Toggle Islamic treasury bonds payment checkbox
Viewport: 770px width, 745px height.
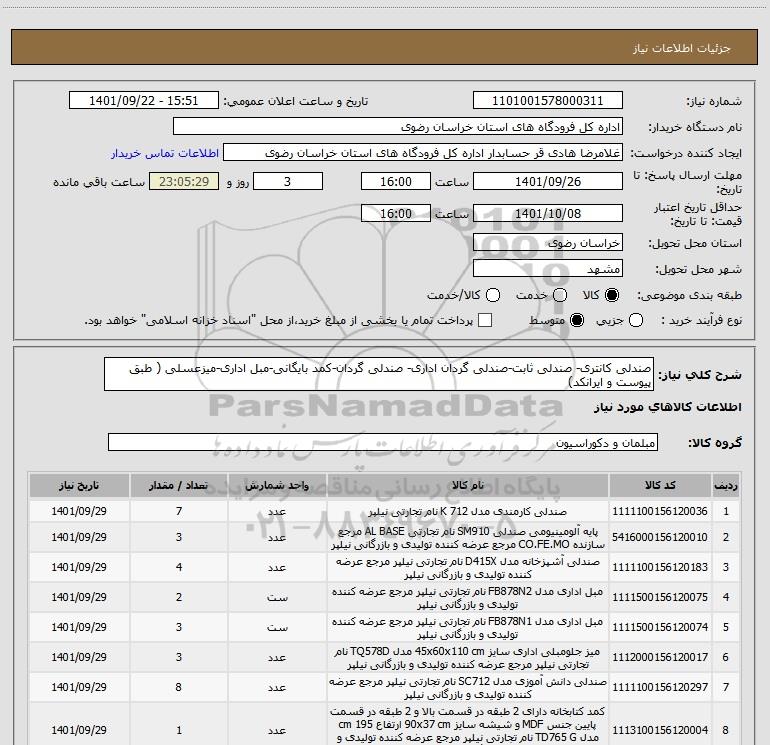click(x=485, y=320)
